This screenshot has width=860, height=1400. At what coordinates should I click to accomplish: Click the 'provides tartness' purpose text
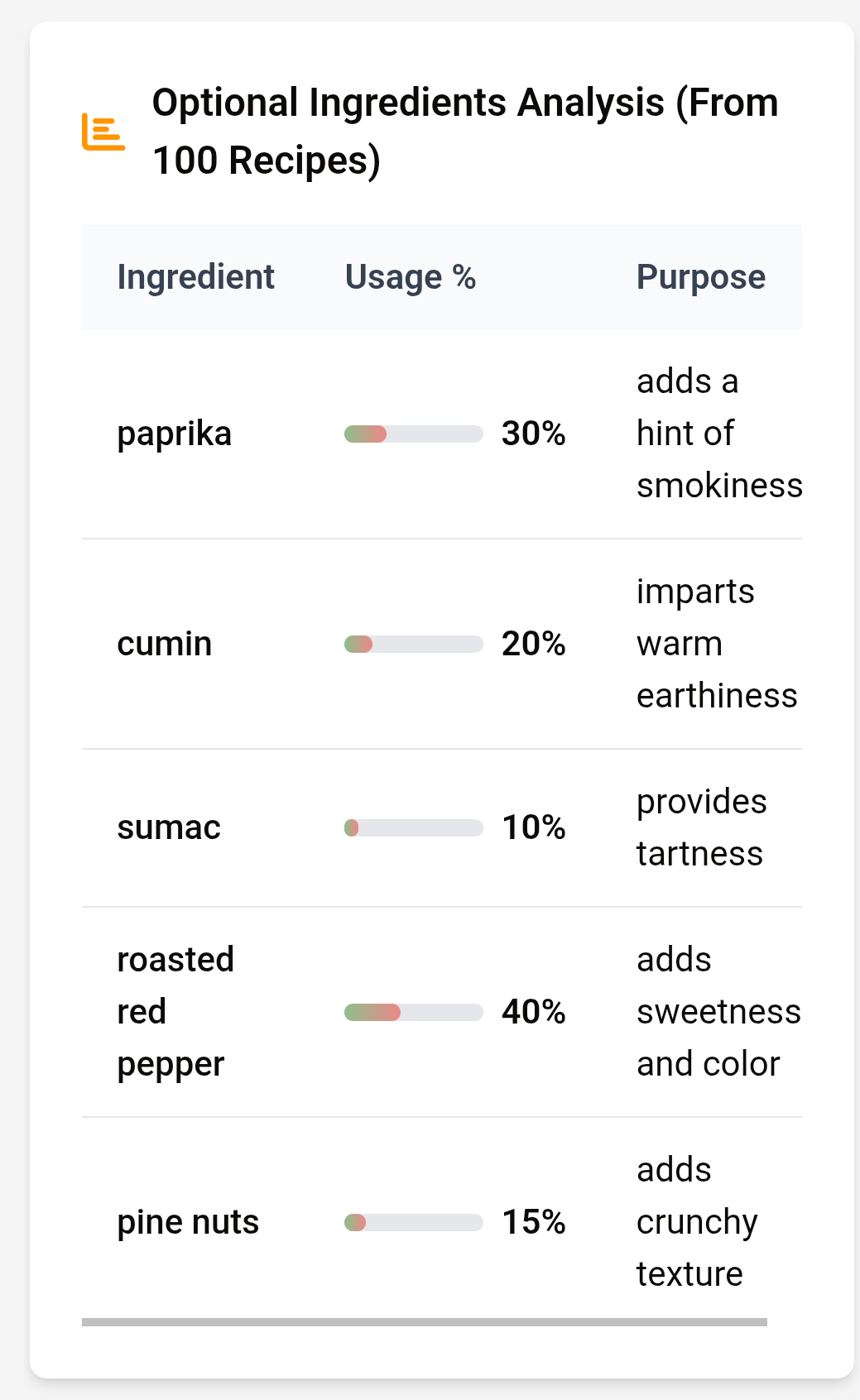coord(700,827)
